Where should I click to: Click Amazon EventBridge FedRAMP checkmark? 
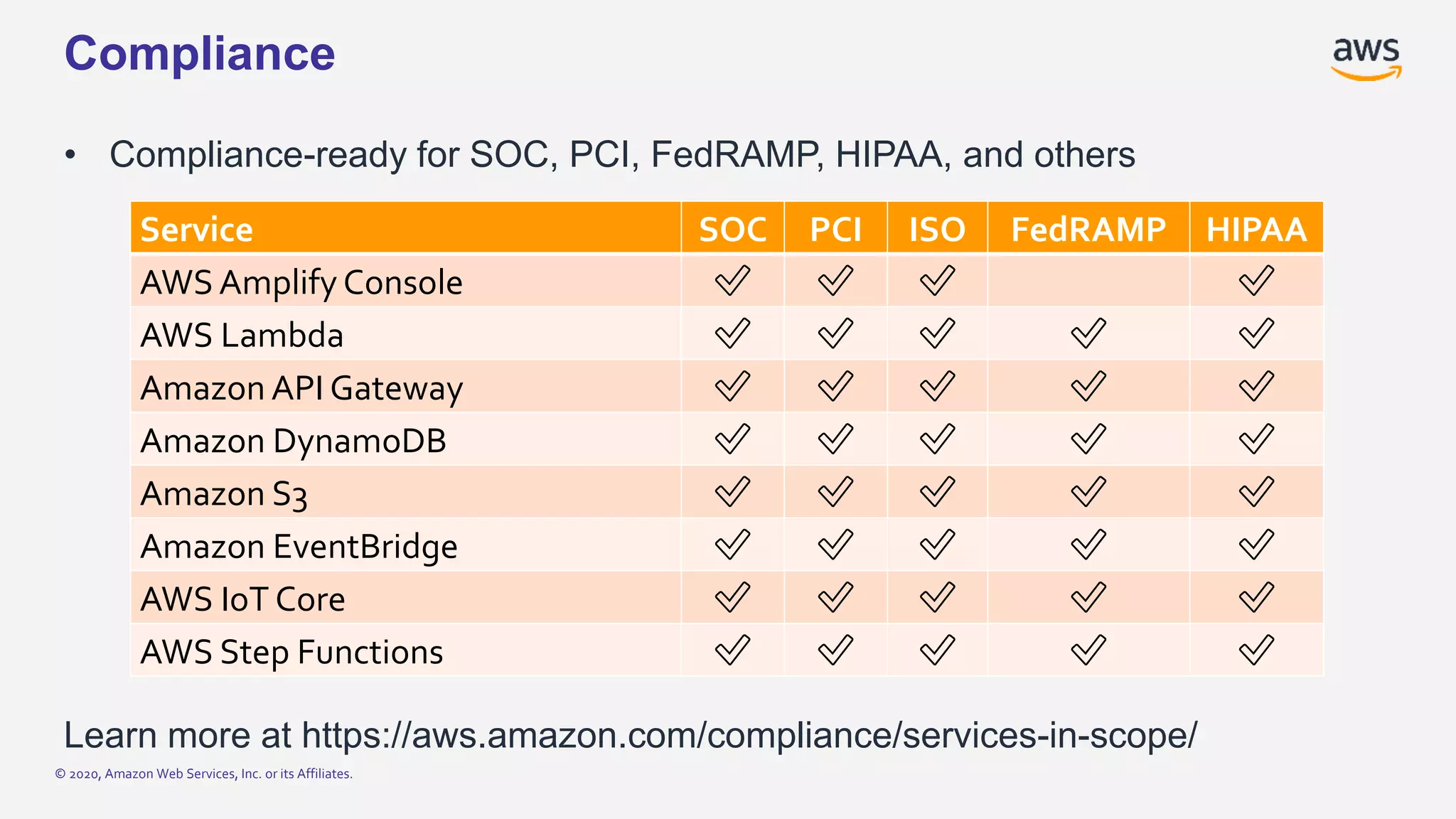pos(1088,545)
